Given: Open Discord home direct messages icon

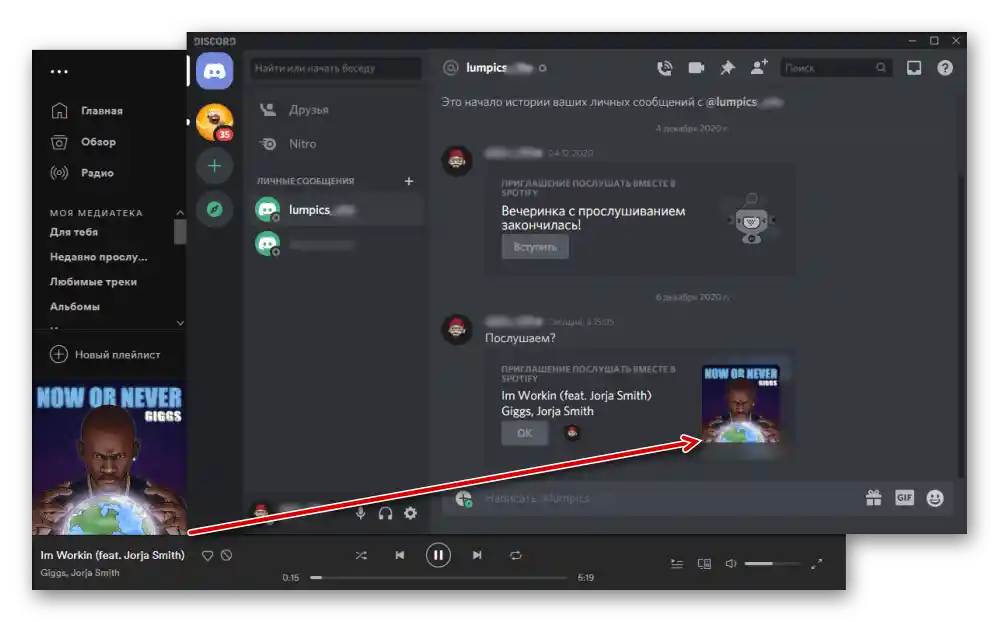Looking at the screenshot, I should point(215,71).
